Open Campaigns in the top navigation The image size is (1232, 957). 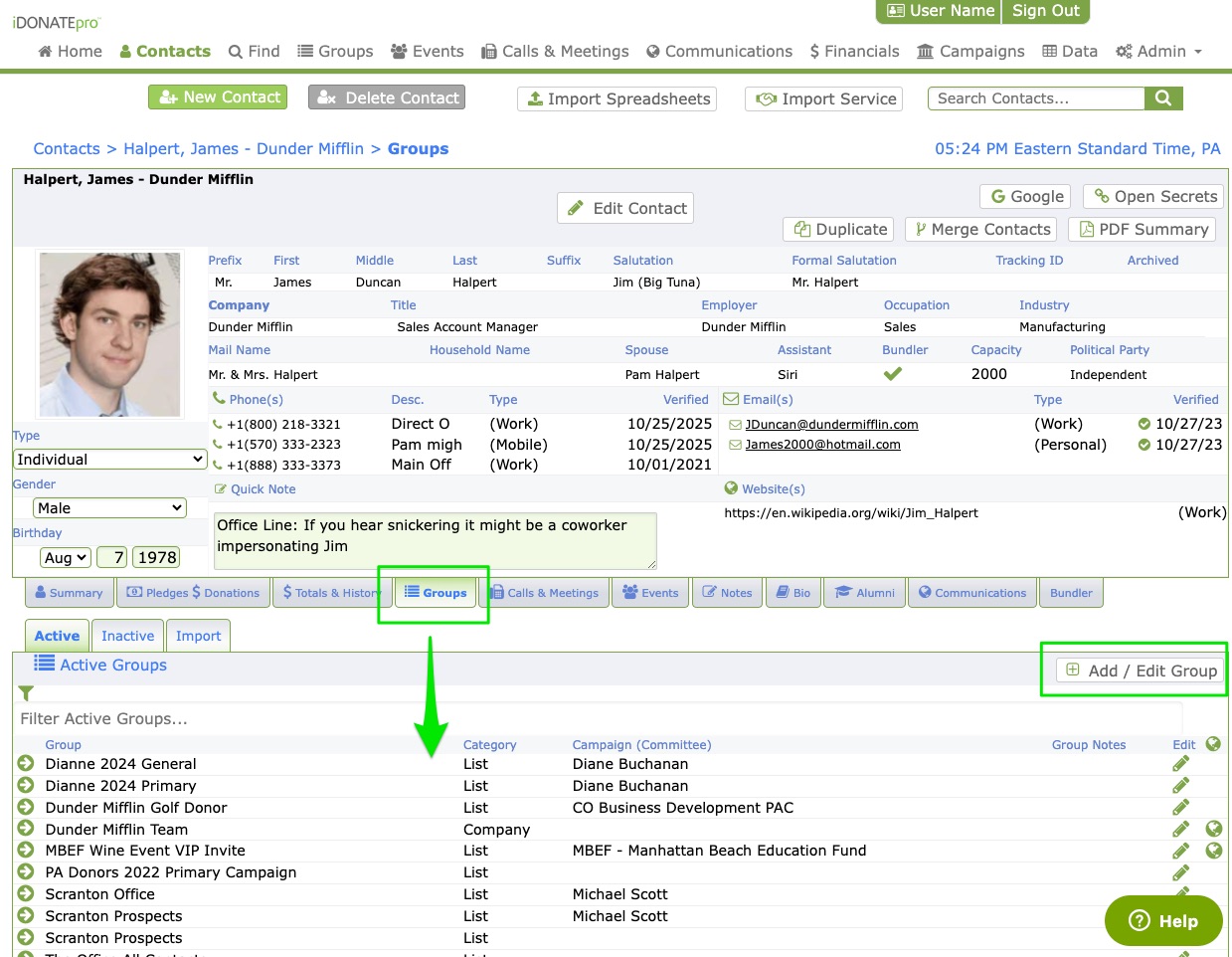click(x=970, y=52)
